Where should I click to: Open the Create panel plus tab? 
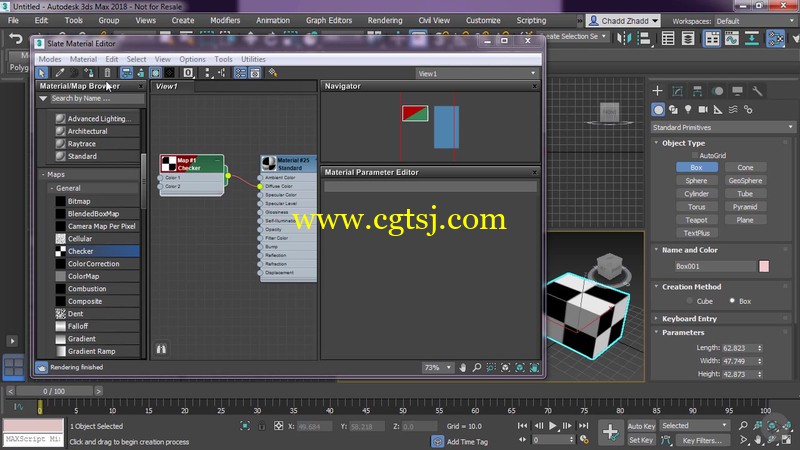coord(657,91)
